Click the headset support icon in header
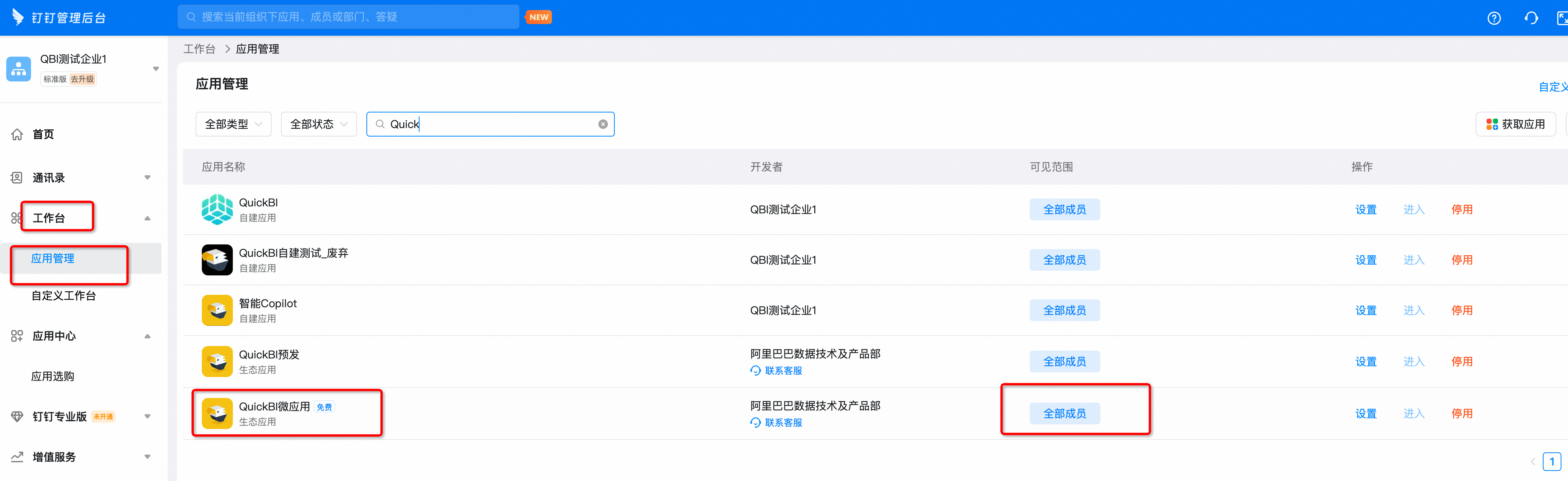1568x481 pixels. pos(1531,18)
